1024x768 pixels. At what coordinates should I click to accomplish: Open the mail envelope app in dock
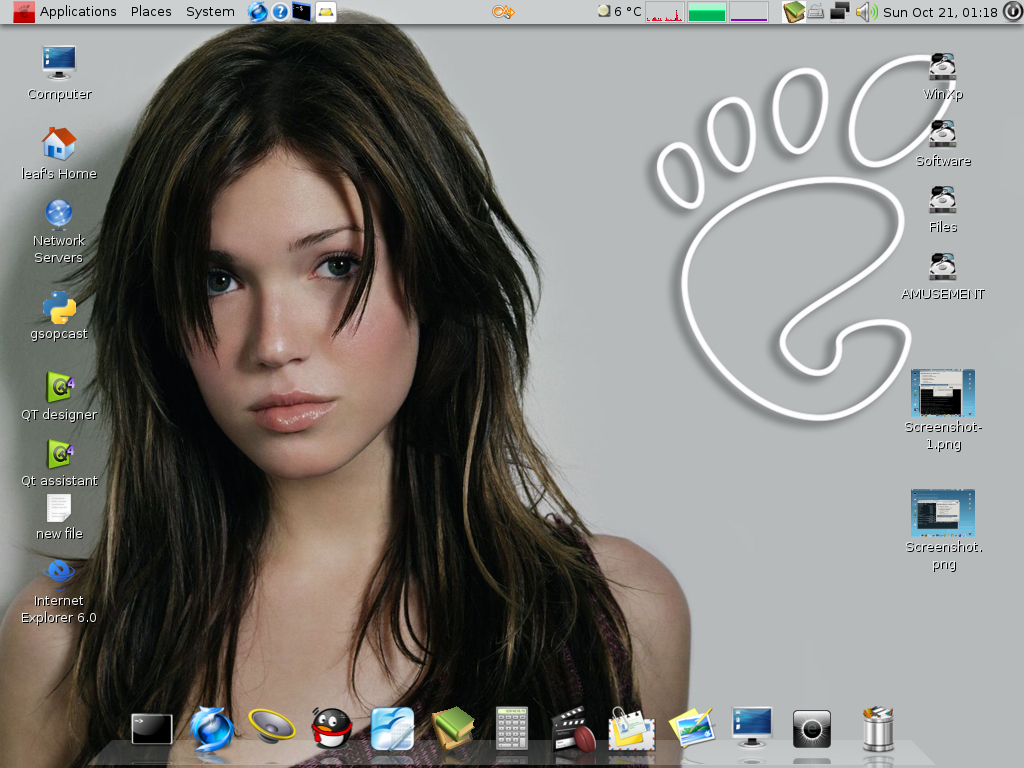pyautogui.click(x=632, y=729)
